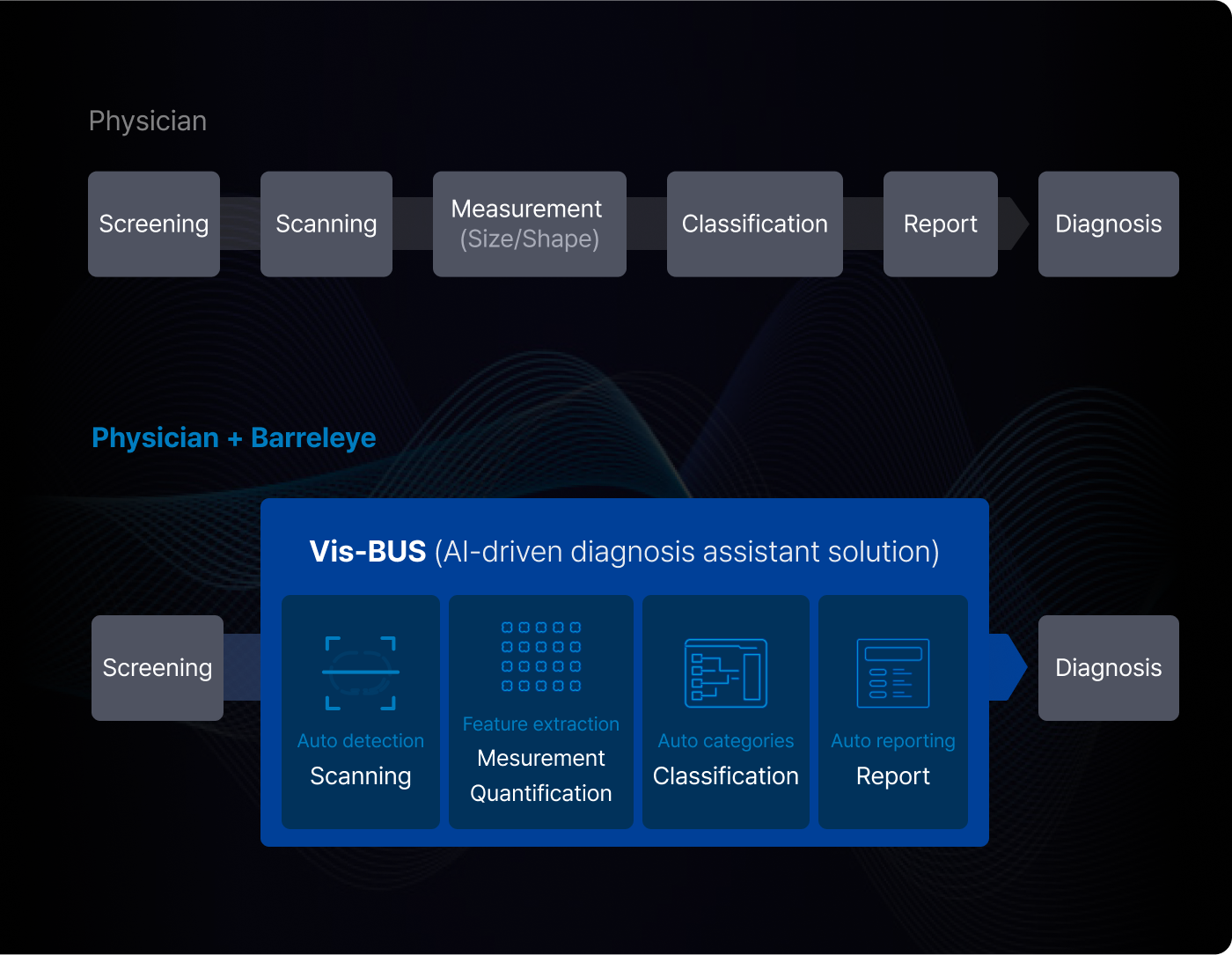Click the Report box in Physician row
The width and height of the screenshot is (1232, 955).
(941, 224)
